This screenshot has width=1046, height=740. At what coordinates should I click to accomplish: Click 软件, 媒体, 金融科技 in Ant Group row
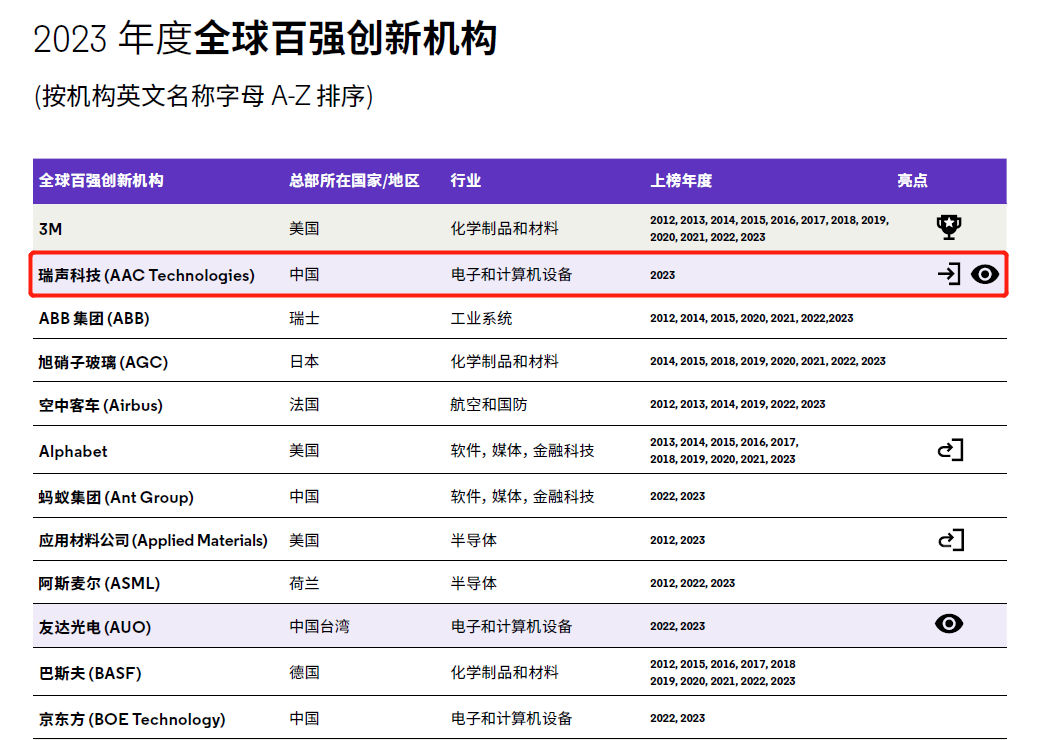click(x=522, y=496)
